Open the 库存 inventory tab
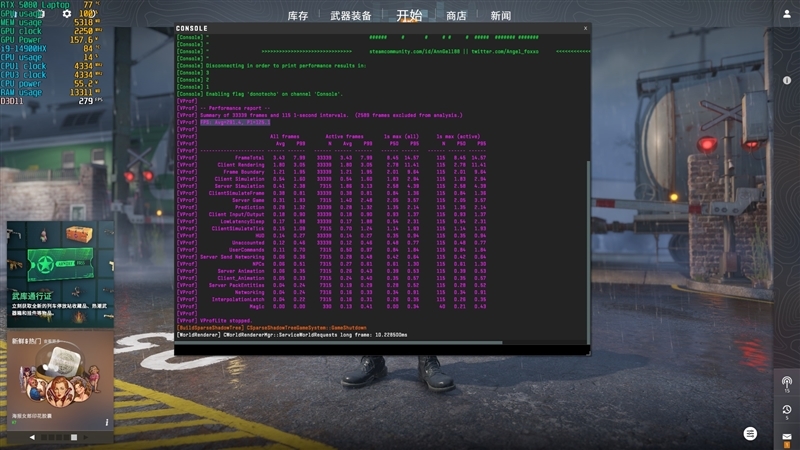The width and height of the screenshot is (800, 450). pyautogui.click(x=298, y=16)
